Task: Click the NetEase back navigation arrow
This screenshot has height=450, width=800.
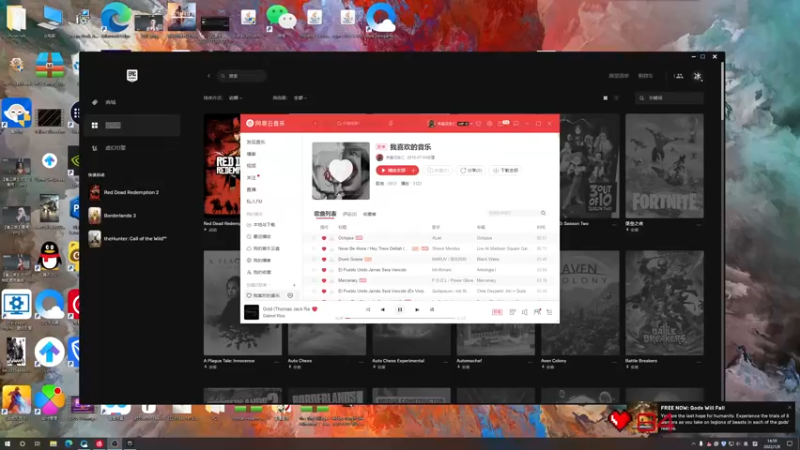Action: pos(315,123)
